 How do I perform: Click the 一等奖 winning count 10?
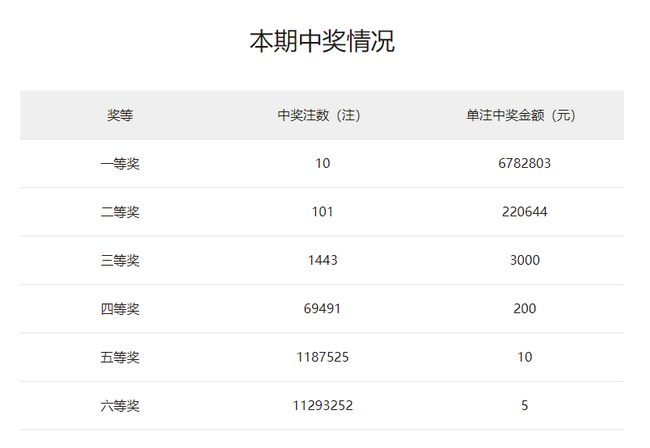[322, 163]
